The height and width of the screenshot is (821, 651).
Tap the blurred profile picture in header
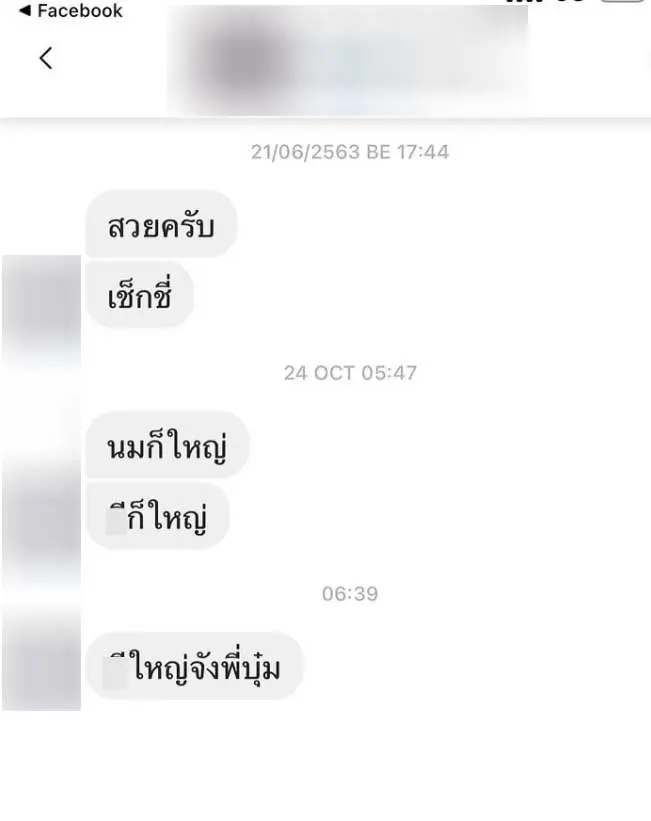[245, 62]
